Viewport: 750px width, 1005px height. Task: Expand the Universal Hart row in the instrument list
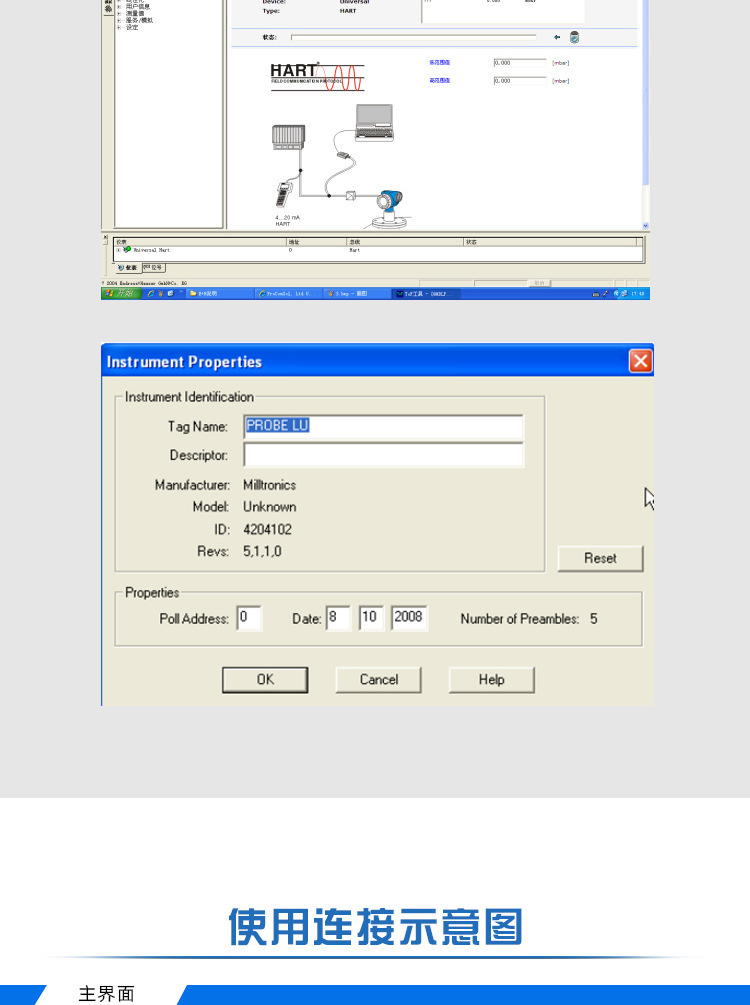119,250
